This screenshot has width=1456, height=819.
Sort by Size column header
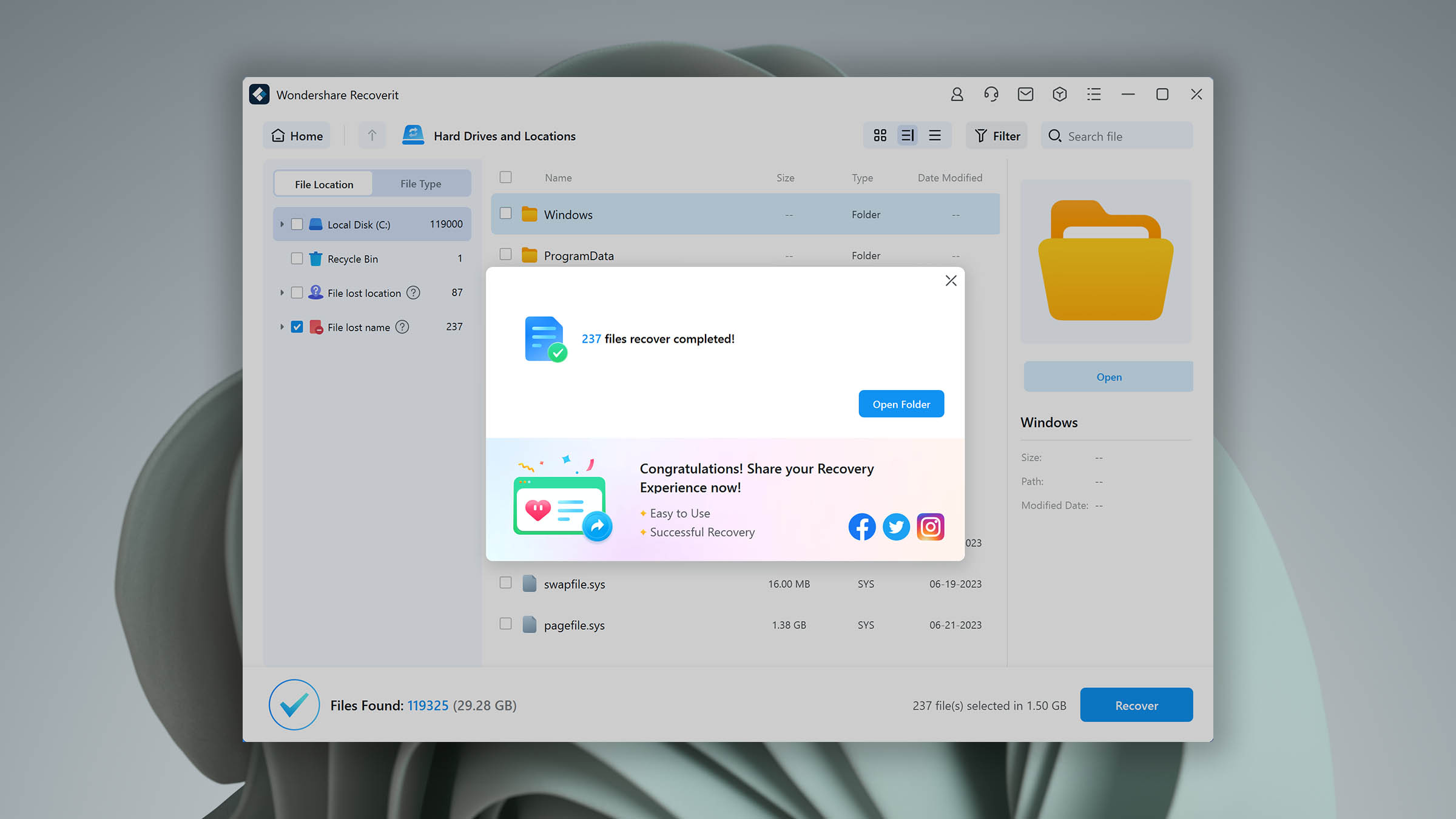[x=785, y=178]
